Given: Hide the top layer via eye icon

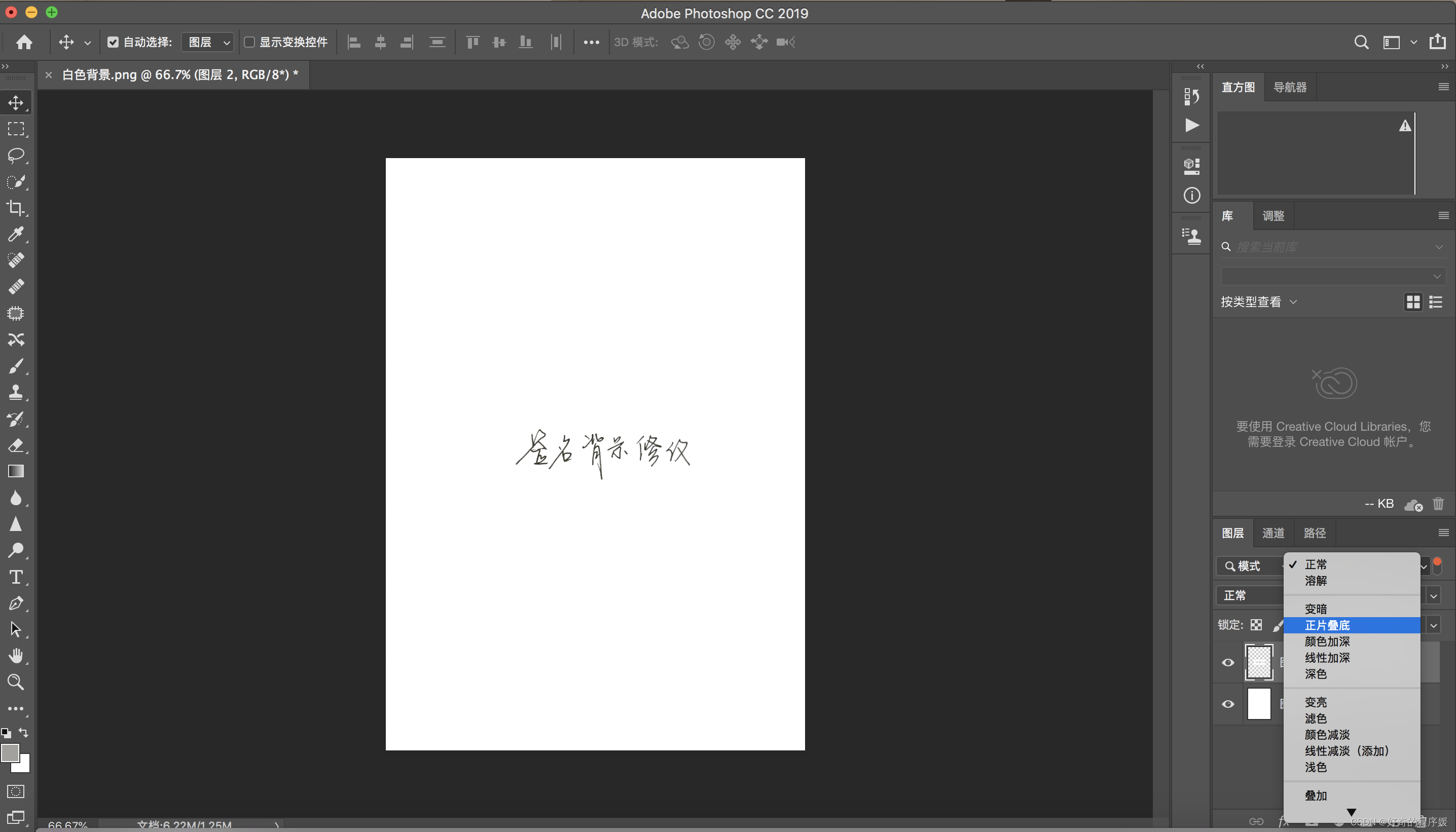Looking at the screenshot, I should (1227, 663).
